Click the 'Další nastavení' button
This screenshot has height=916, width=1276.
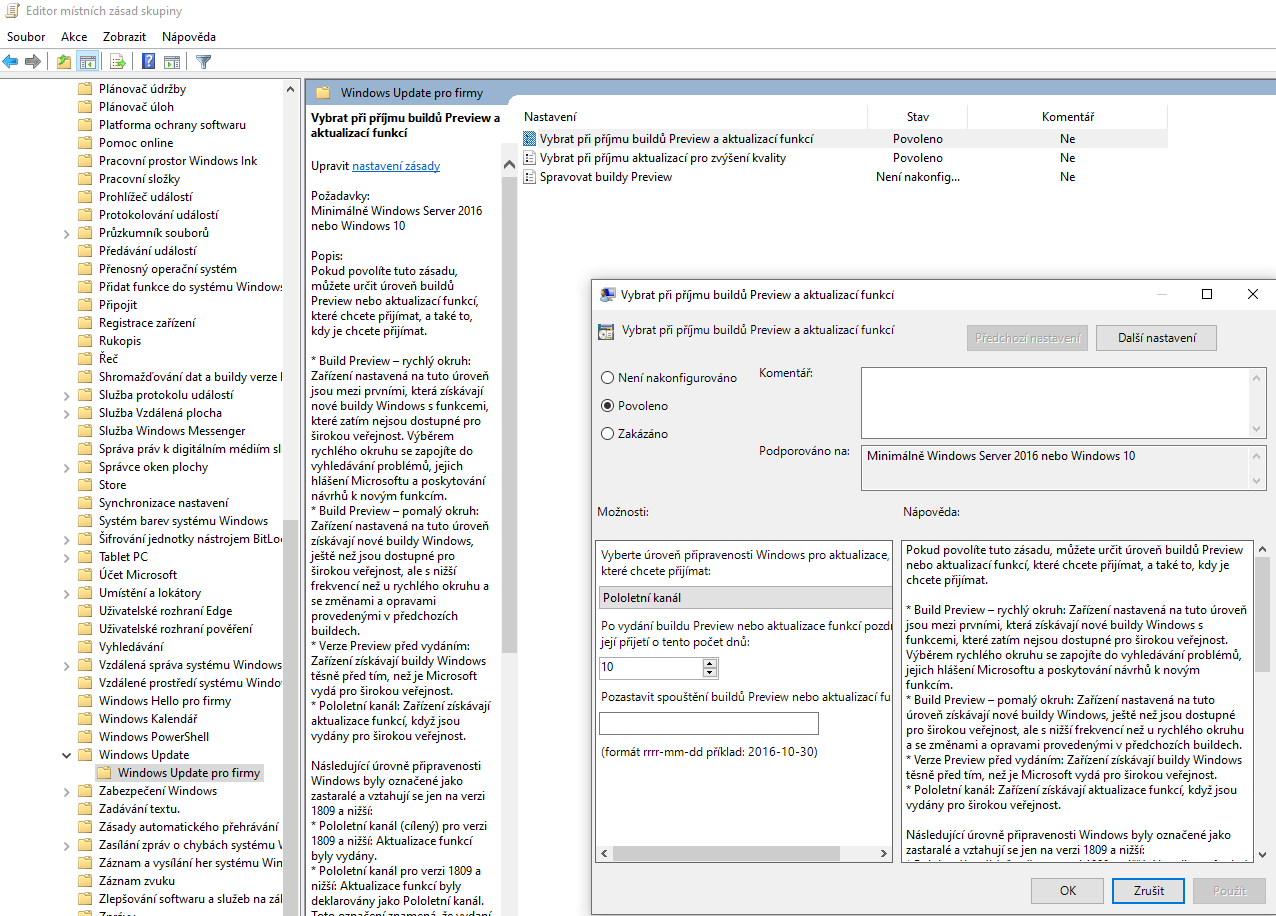coord(1155,338)
